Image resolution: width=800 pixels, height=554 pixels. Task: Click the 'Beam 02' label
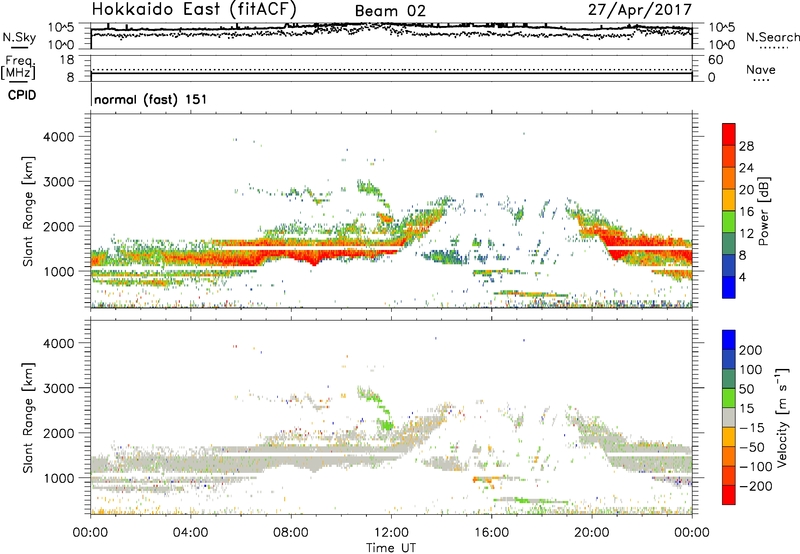(x=390, y=11)
